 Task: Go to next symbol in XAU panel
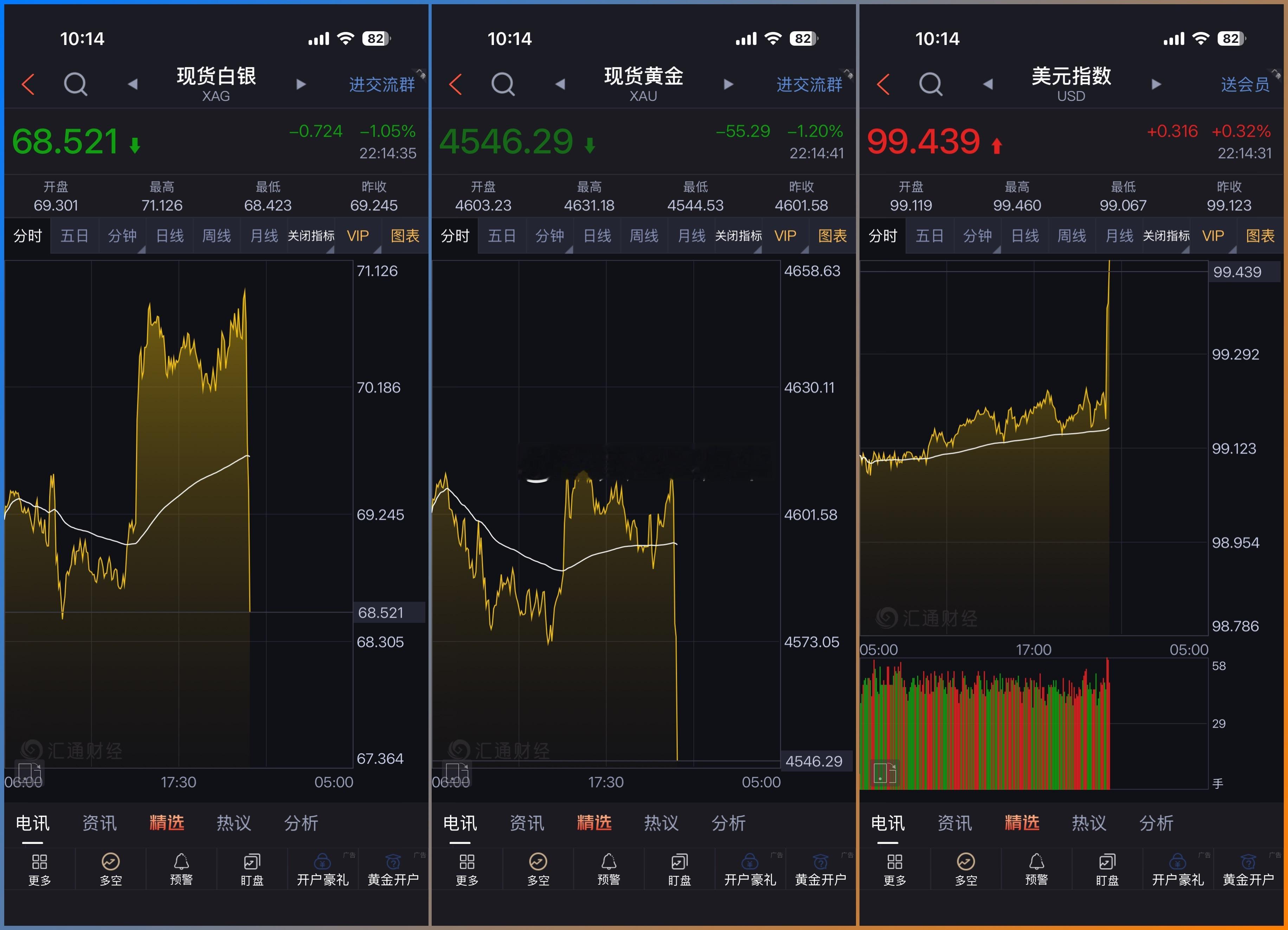[x=728, y=84]
